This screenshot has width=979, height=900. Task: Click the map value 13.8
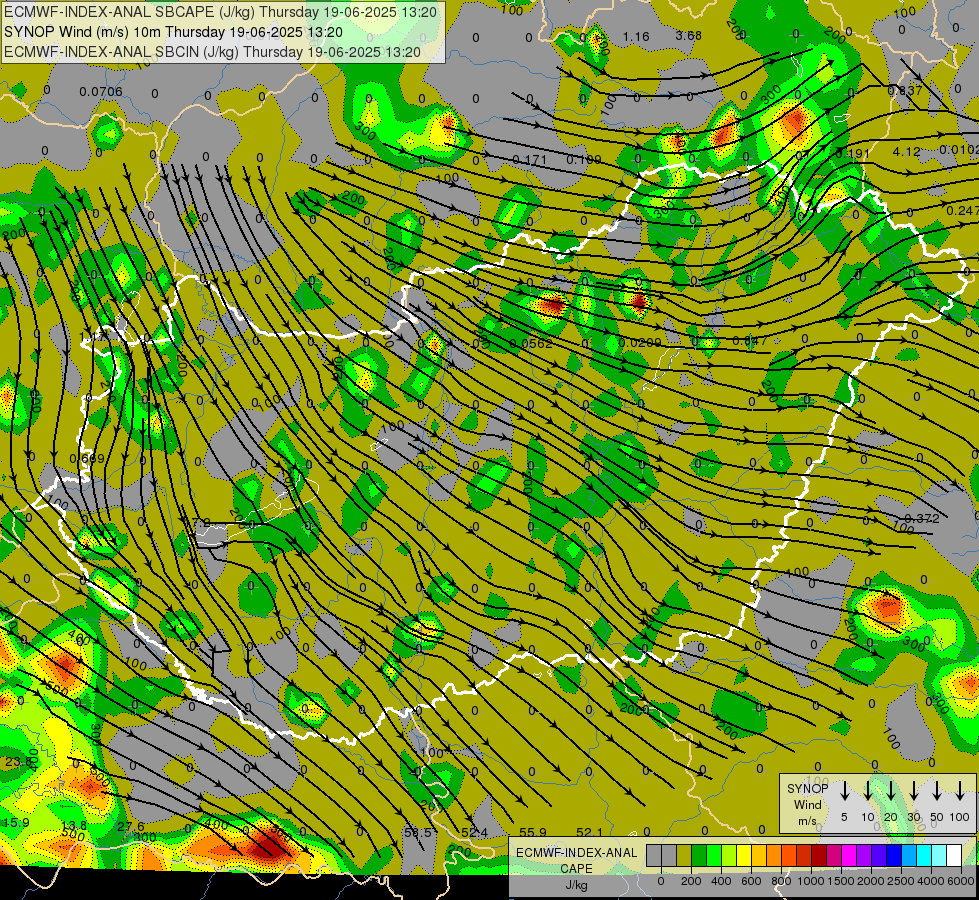coord(74,826)
